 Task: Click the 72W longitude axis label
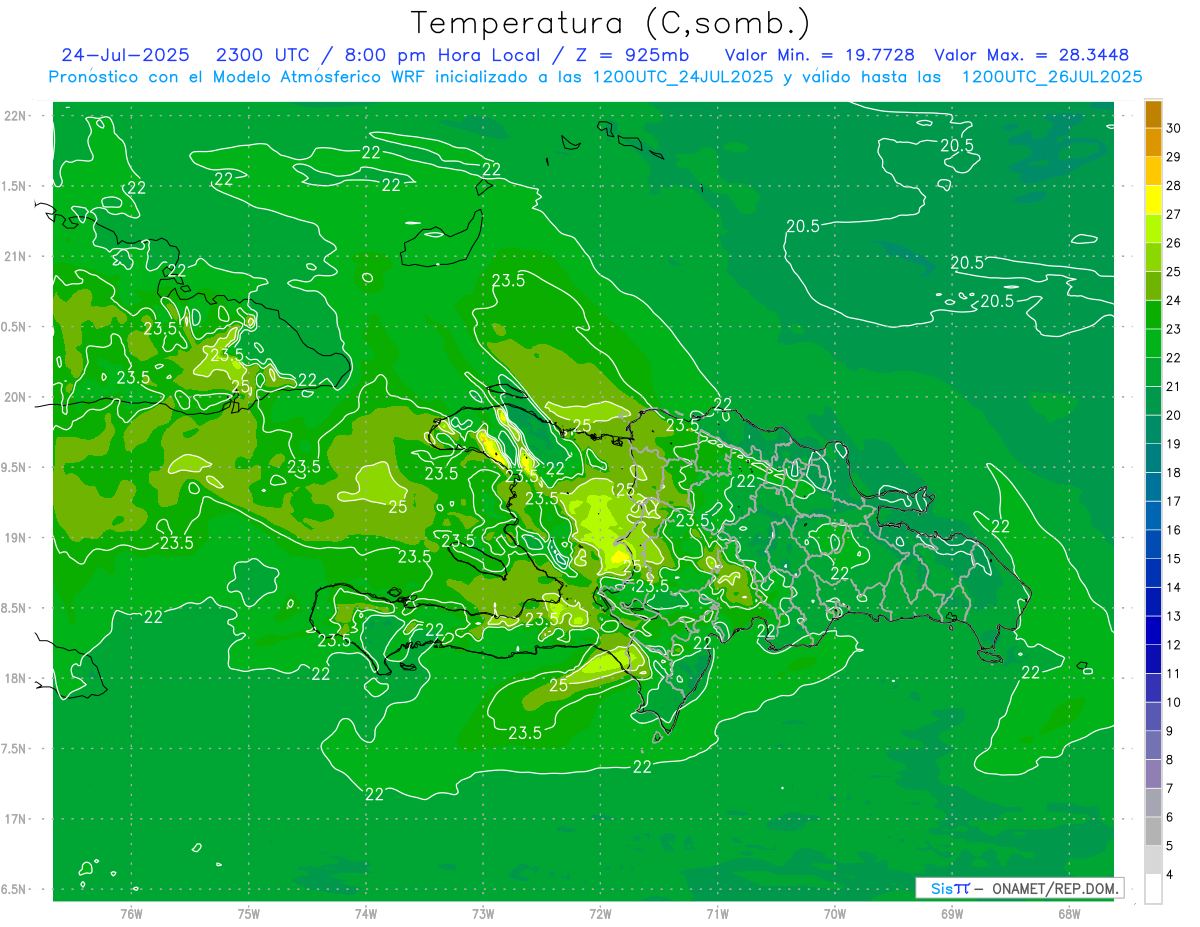click(x=600, y=914)
